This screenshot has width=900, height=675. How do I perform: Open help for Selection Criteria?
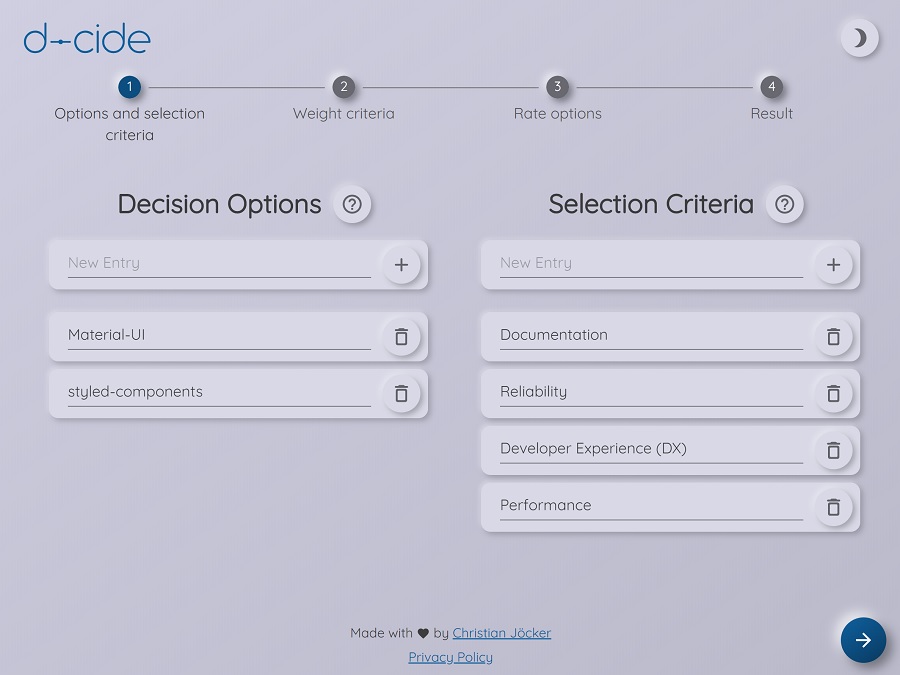coord(785,204)
